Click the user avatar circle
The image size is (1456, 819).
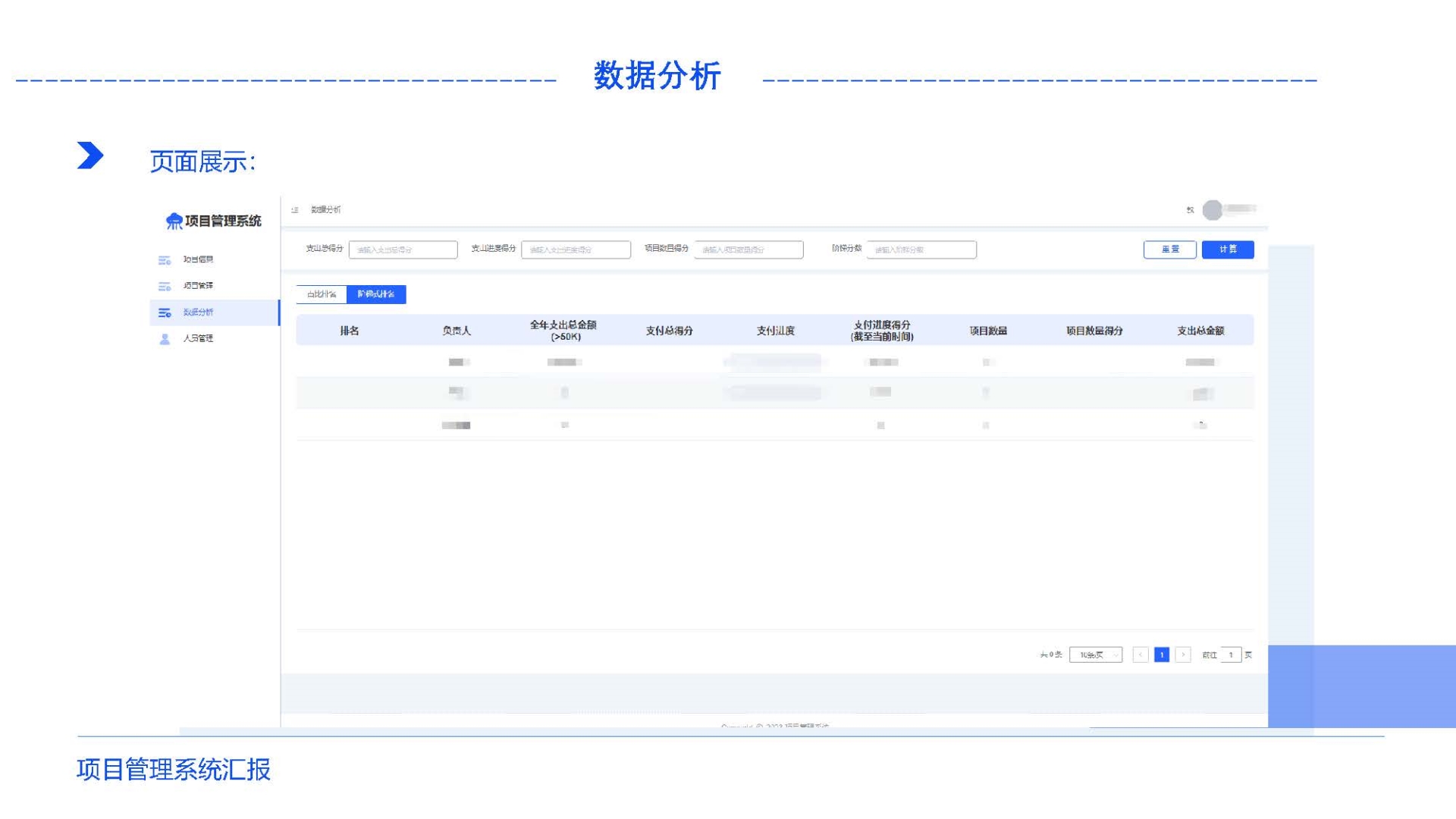pyautogui.click(x=1213, y=210)
